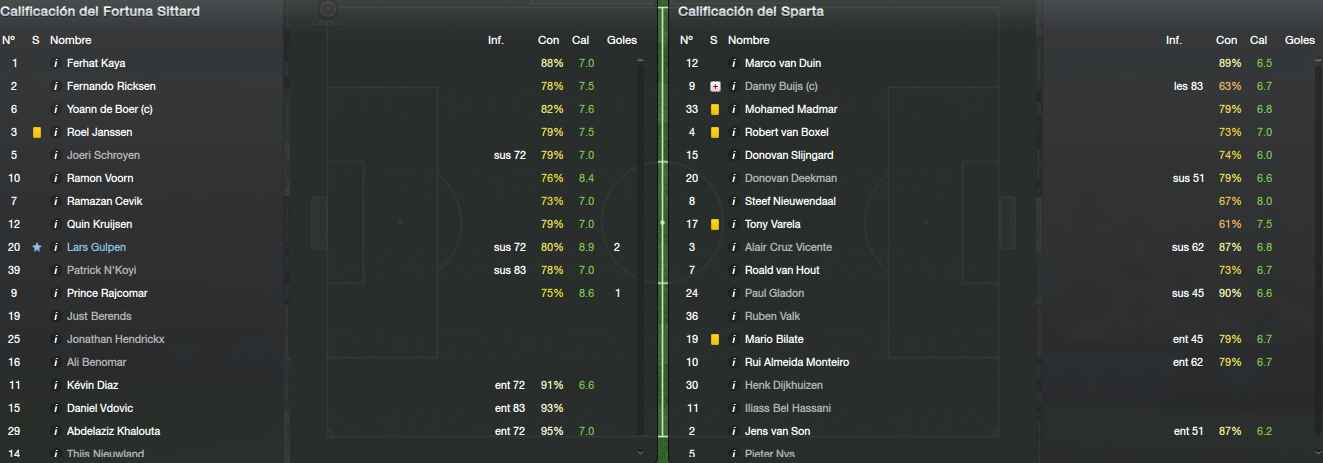Sort Fortuna Sittard list by Nombre header
The image size is (1323, 463).
(x=71, y=40)
